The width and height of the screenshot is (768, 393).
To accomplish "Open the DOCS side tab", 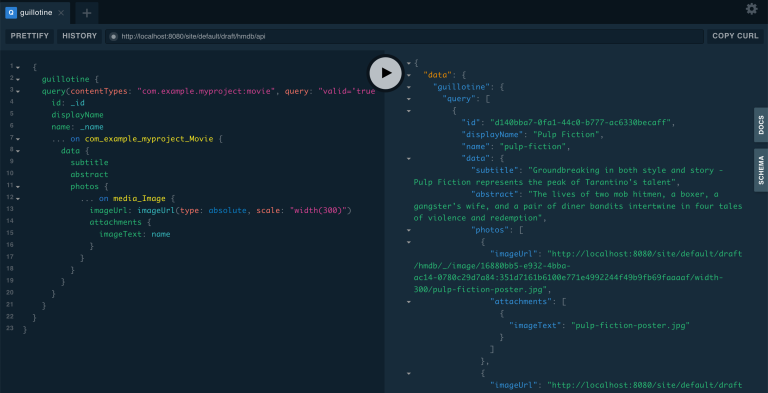I will click(x=761, y=125).
